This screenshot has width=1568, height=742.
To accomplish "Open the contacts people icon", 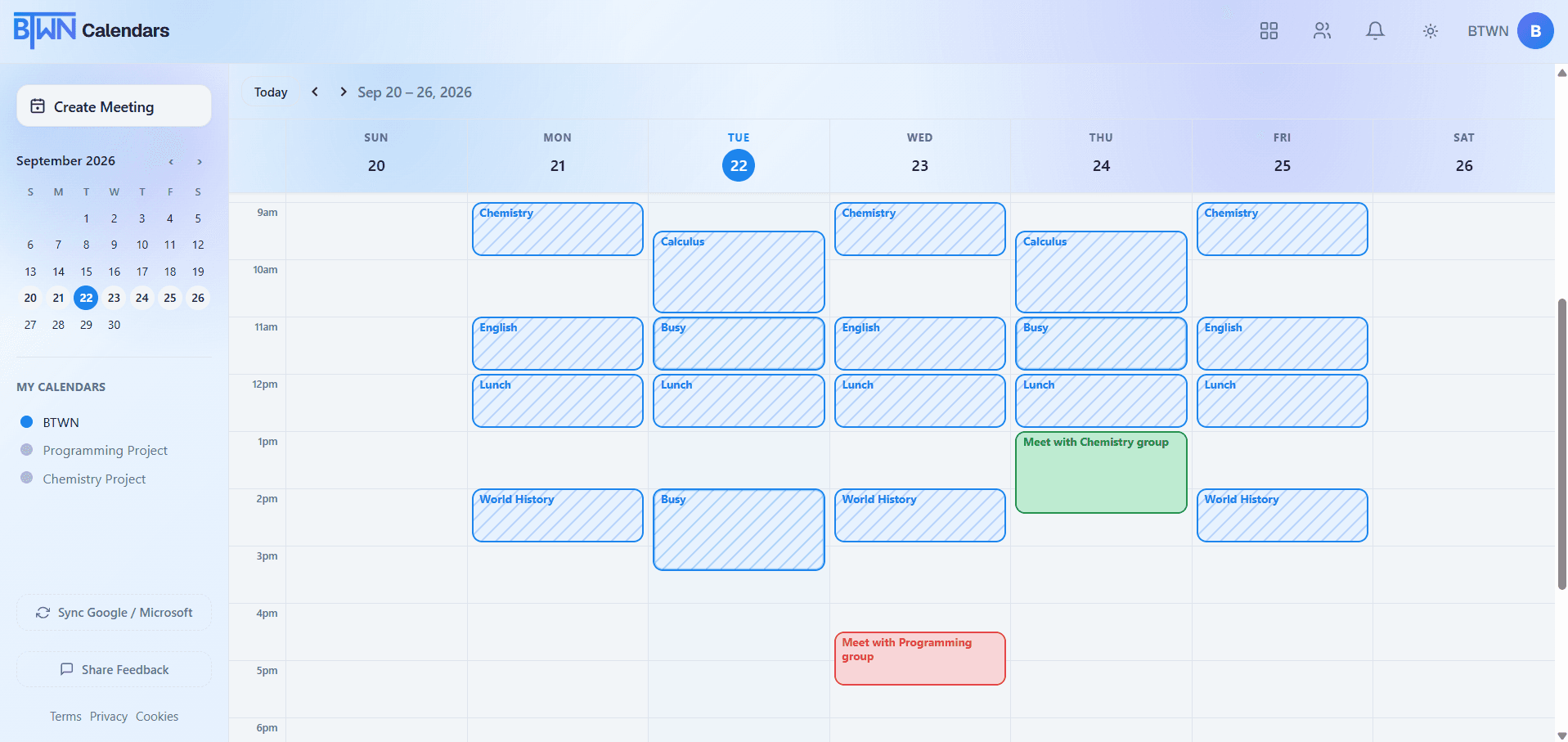I will [x=1323, y=31].
